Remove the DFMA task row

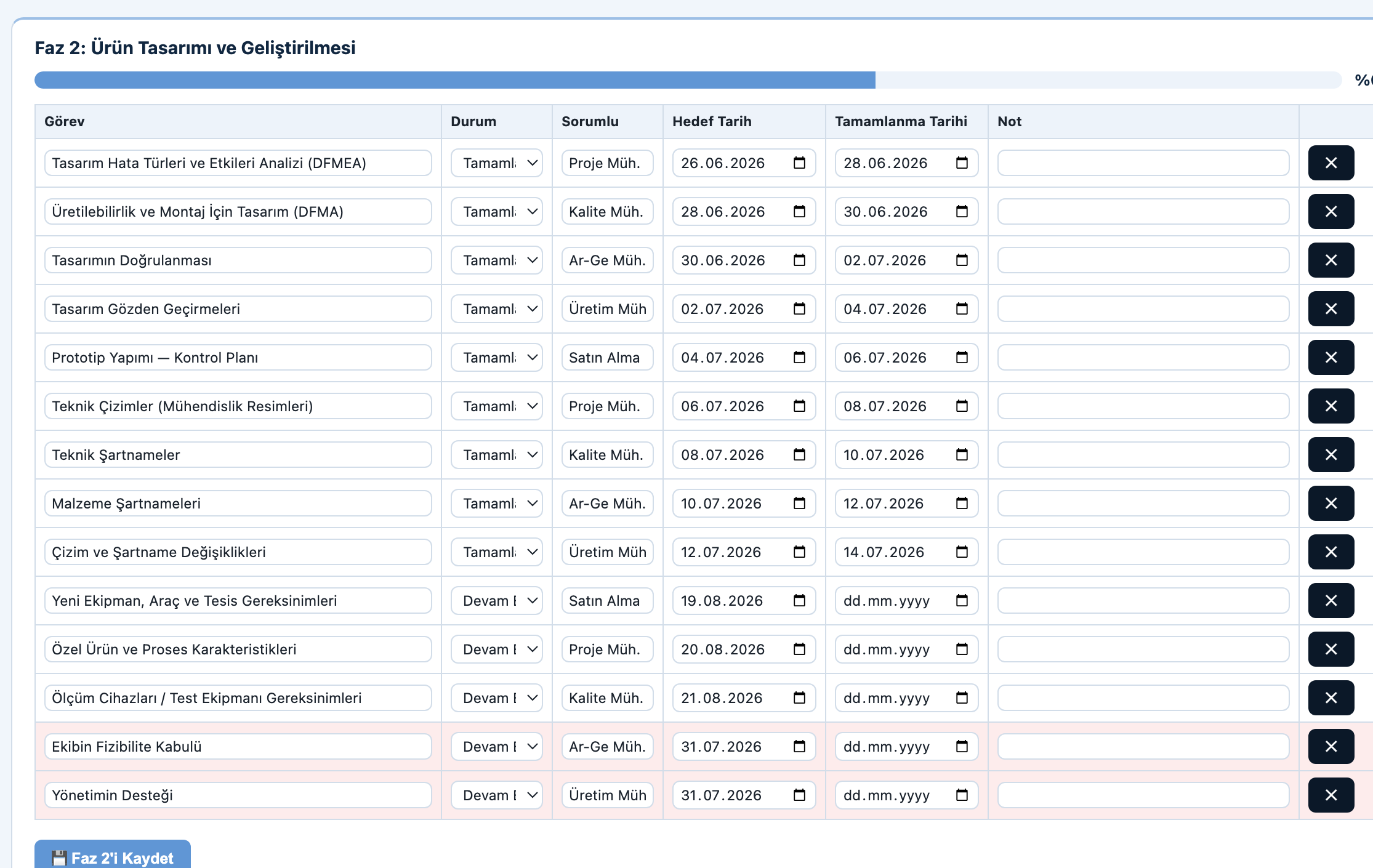[1331, 212]
